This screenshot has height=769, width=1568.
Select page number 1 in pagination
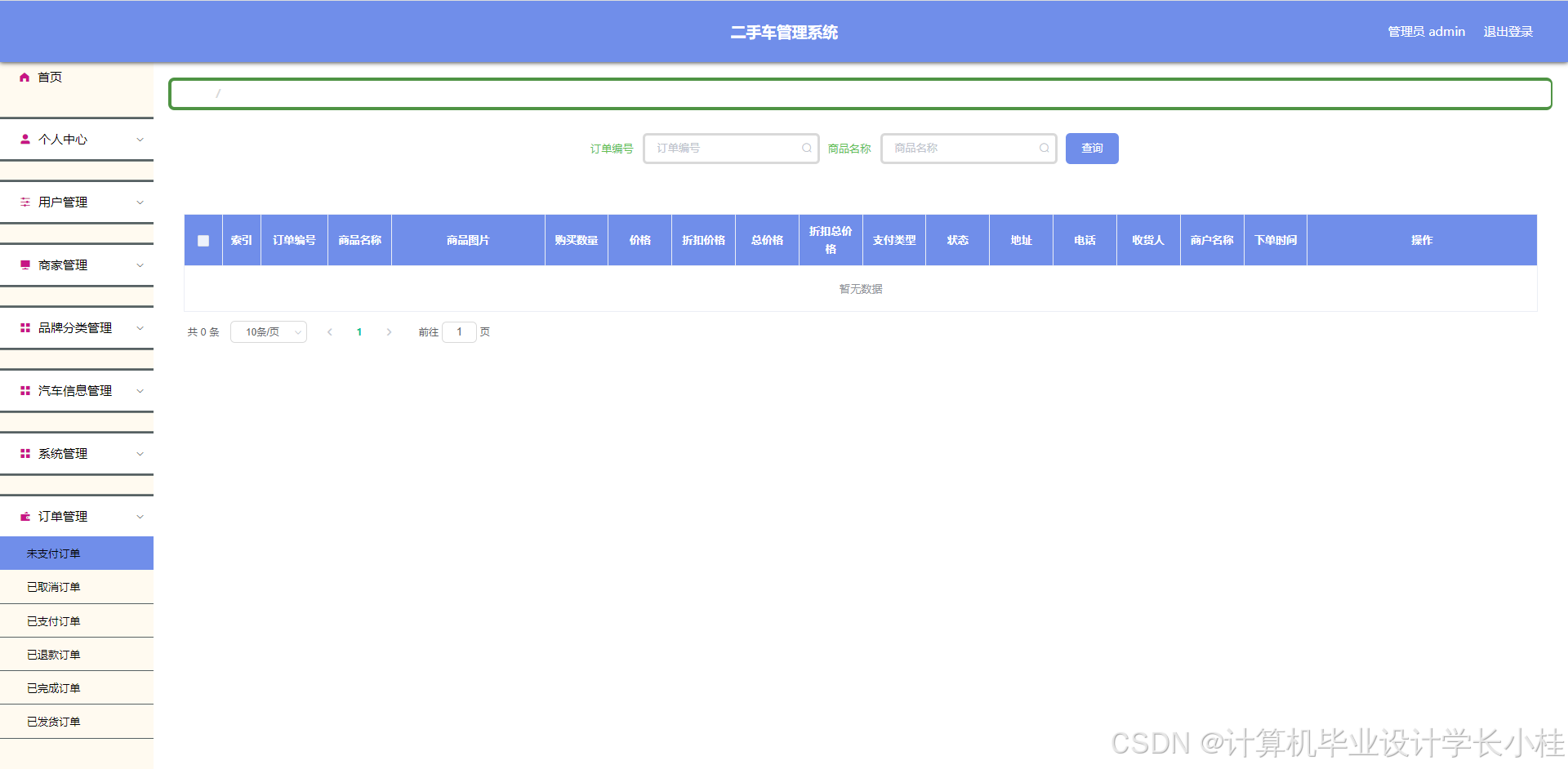click(x=359, y=332)
